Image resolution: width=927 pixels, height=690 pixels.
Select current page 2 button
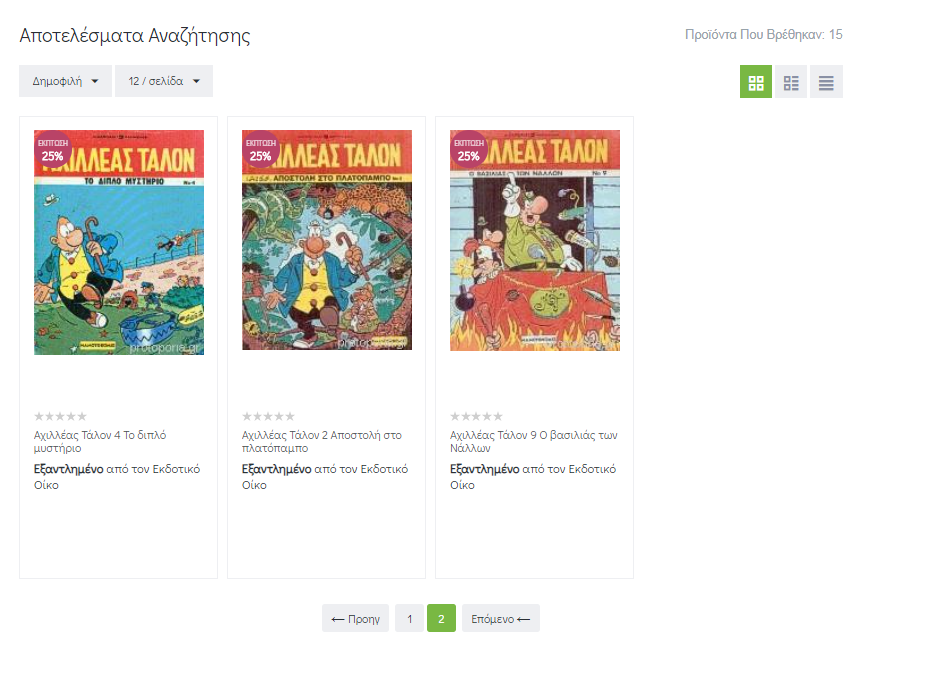(441, 618)
